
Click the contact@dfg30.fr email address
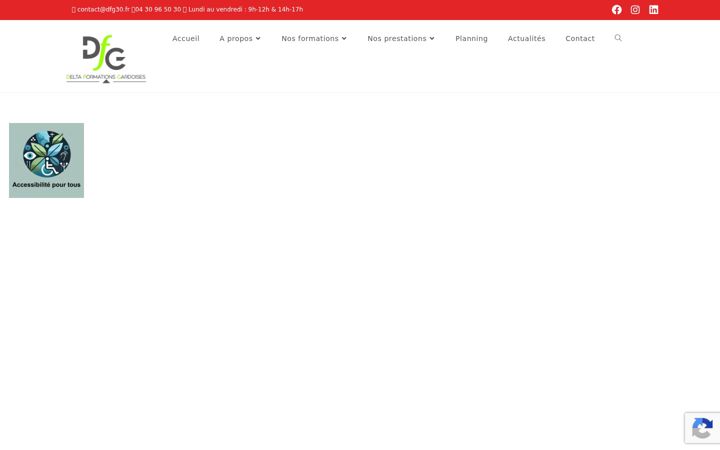(103, 9)
